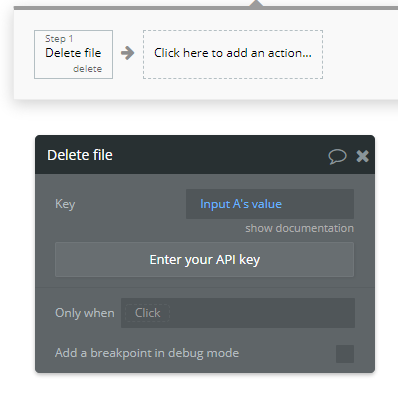Click the Add a breakpoint in debug mode label
398x393 pixels.
tap(147, 353)
